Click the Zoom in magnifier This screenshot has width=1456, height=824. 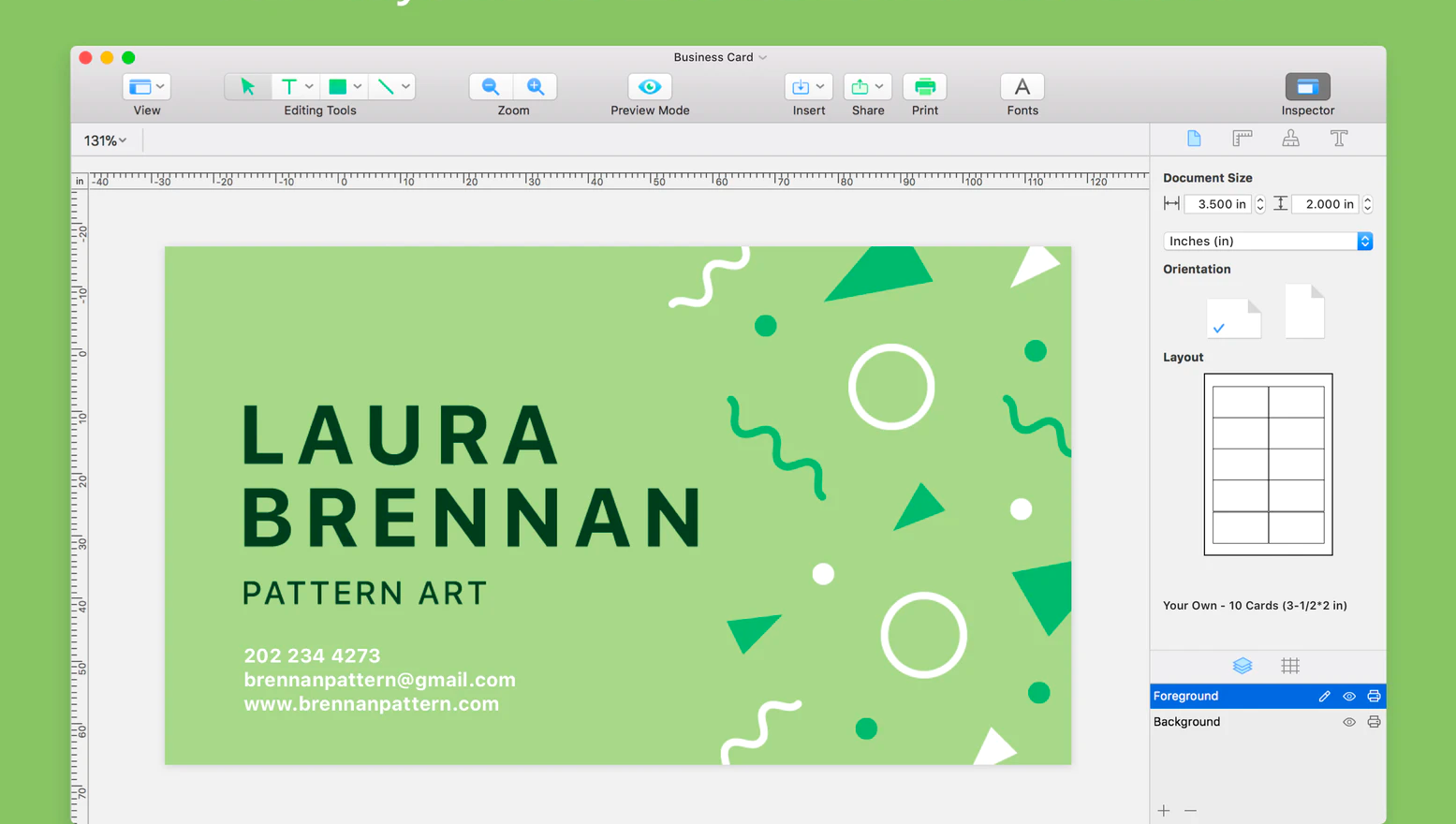coord(536,86)
